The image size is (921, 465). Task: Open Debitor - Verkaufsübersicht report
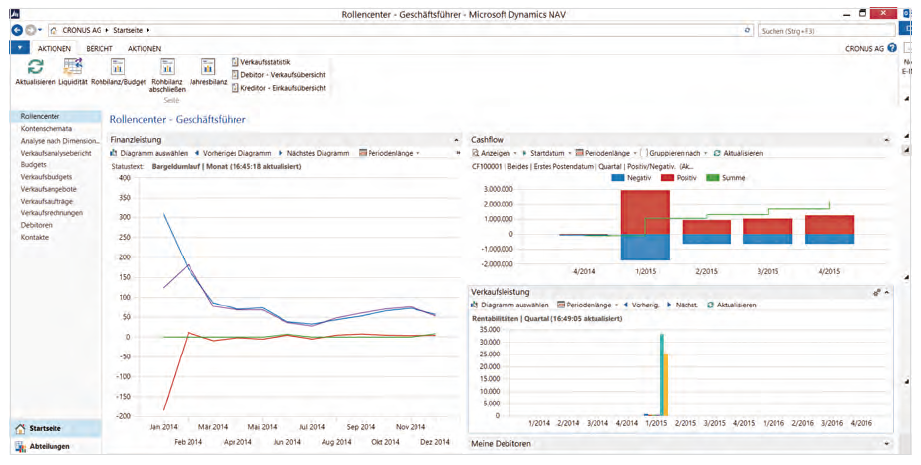click(x=279, y=75)
